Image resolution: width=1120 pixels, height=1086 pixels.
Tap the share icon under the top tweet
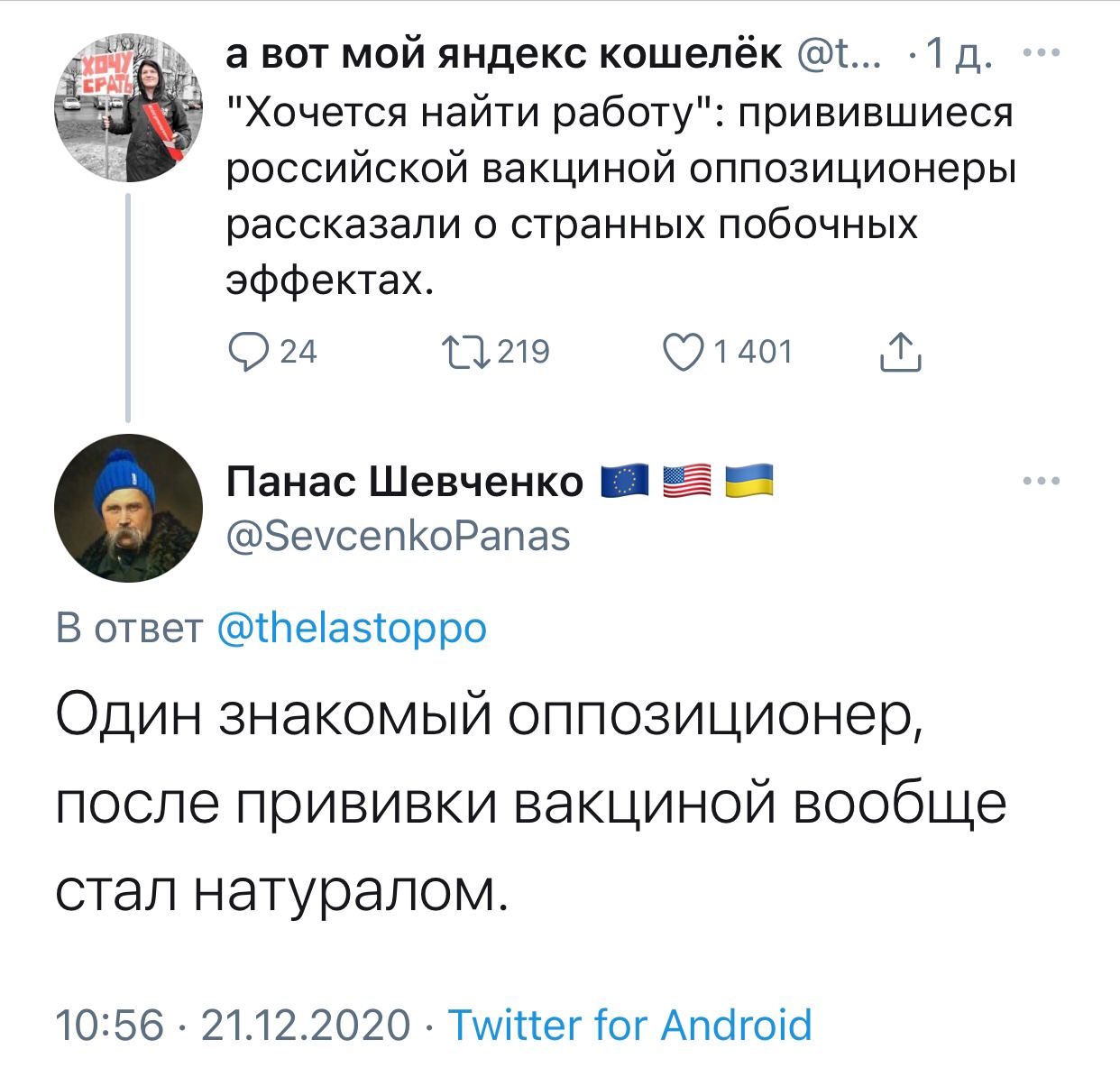tap(899, 352)
